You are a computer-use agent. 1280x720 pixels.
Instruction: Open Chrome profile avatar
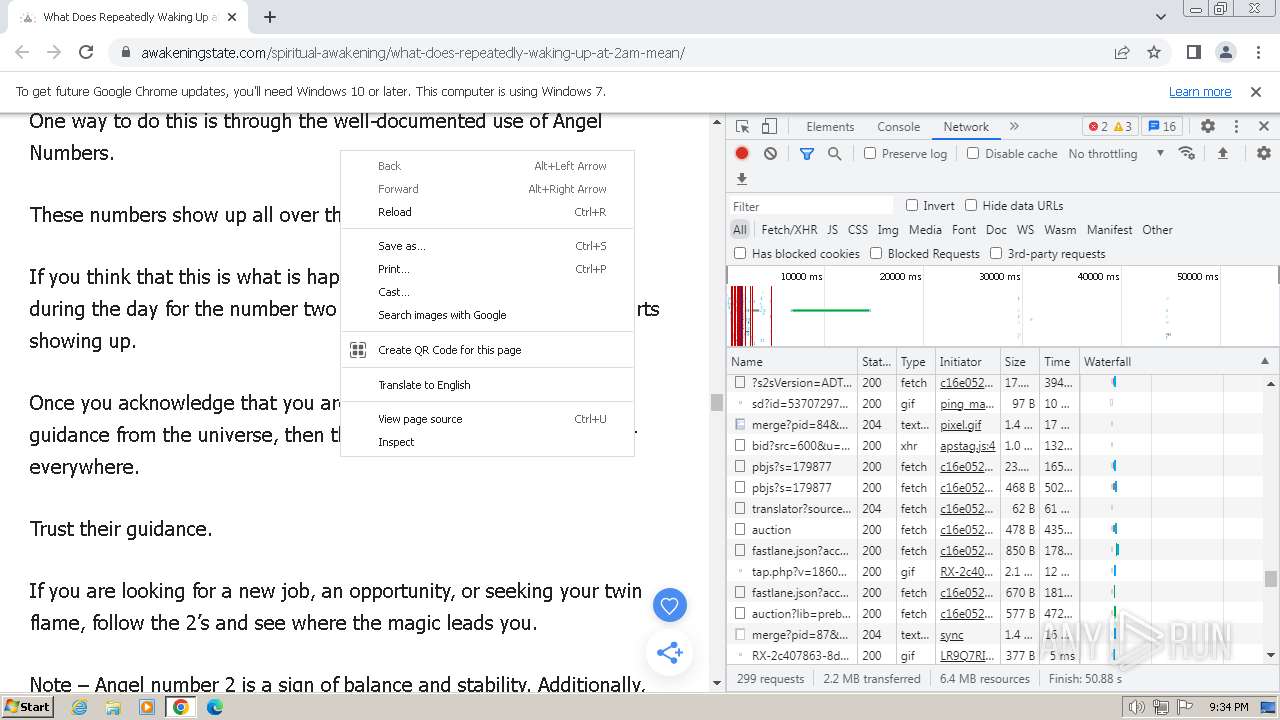[x=1226, y=53]
